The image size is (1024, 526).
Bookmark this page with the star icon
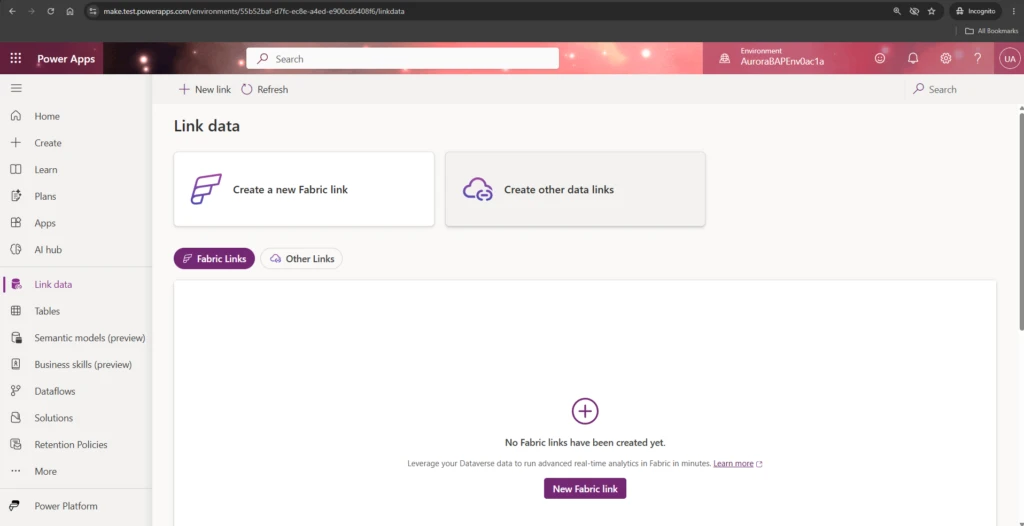click(x=931, y=11)
